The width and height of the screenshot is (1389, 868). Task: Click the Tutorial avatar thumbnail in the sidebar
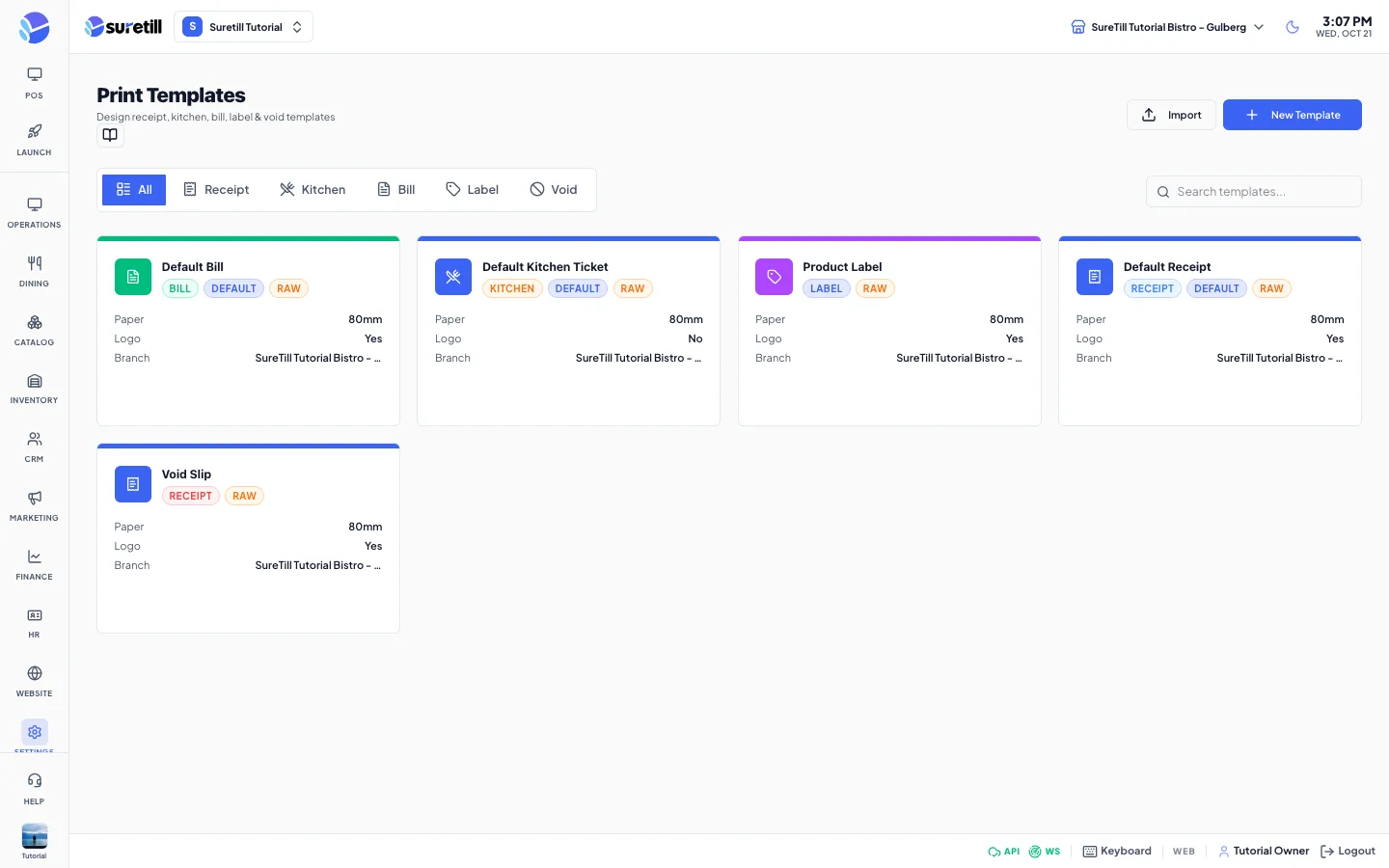pyautogui.click(x=34, y=836)
